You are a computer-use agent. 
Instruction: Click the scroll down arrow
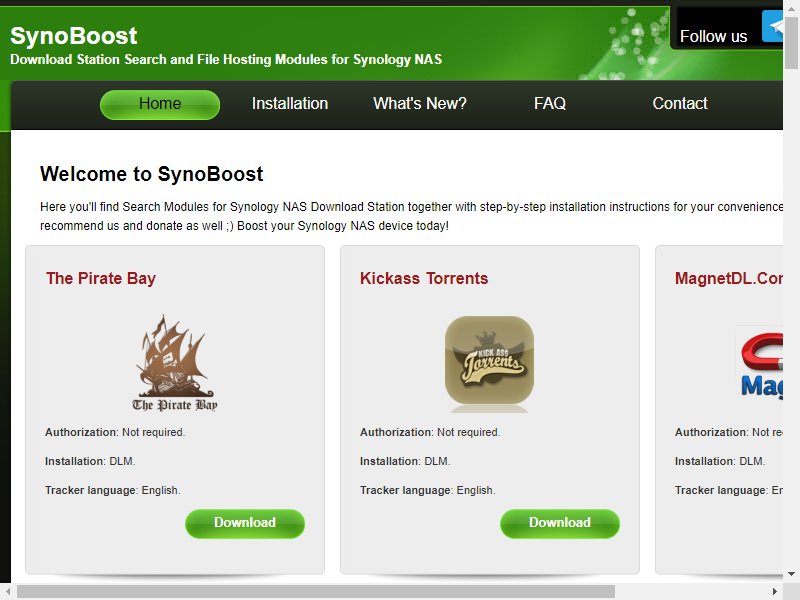[791, 574]
